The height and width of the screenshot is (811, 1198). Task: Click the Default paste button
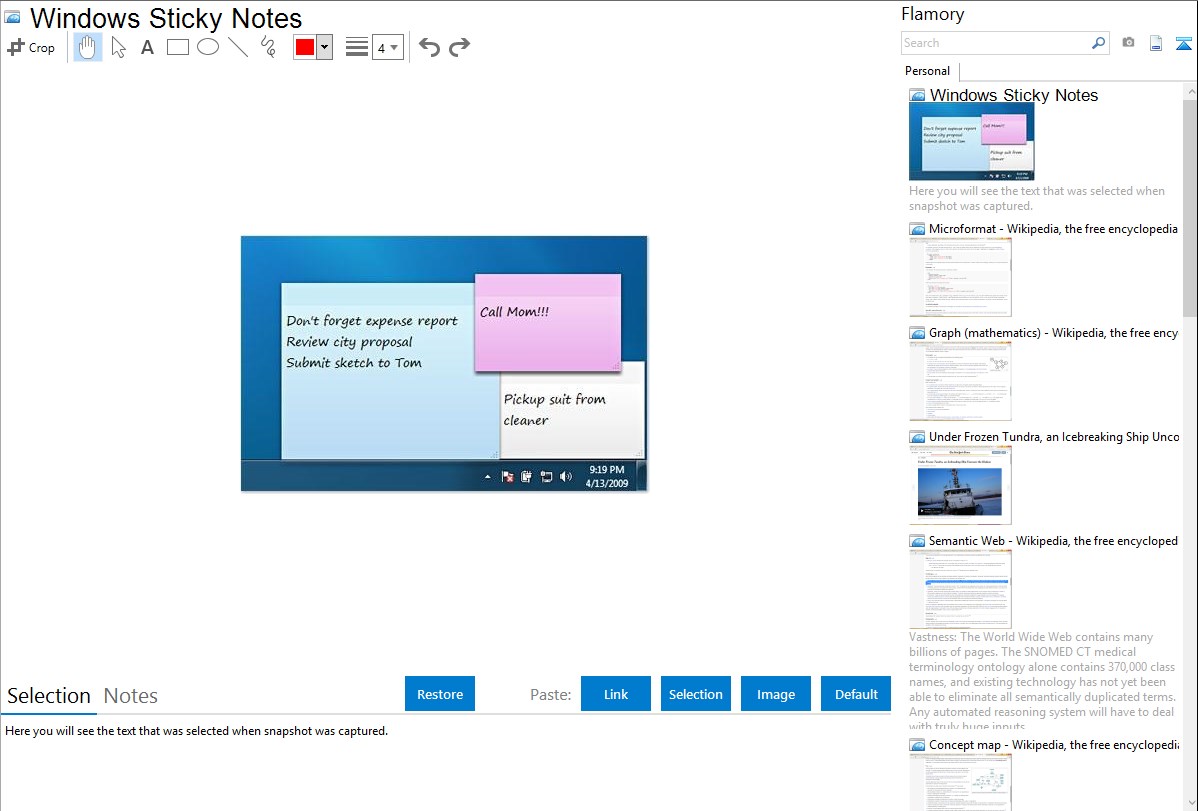856,694
